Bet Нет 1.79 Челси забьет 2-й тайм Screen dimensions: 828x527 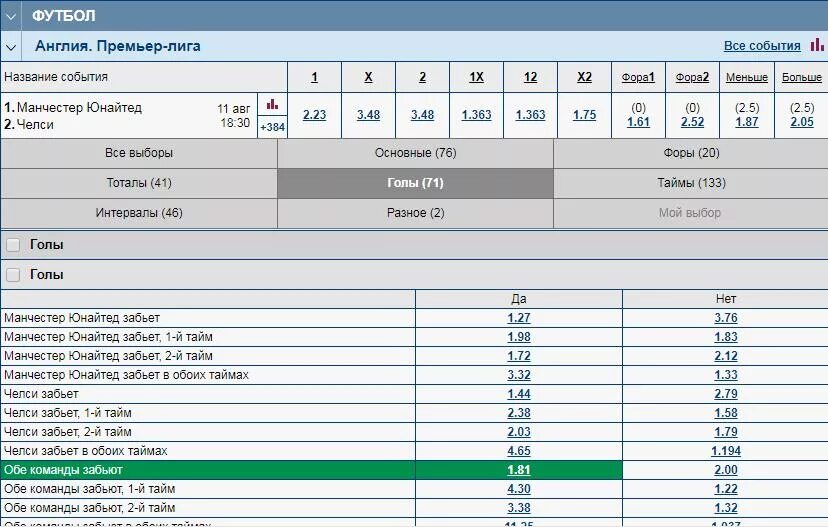[x=726, y=432]
